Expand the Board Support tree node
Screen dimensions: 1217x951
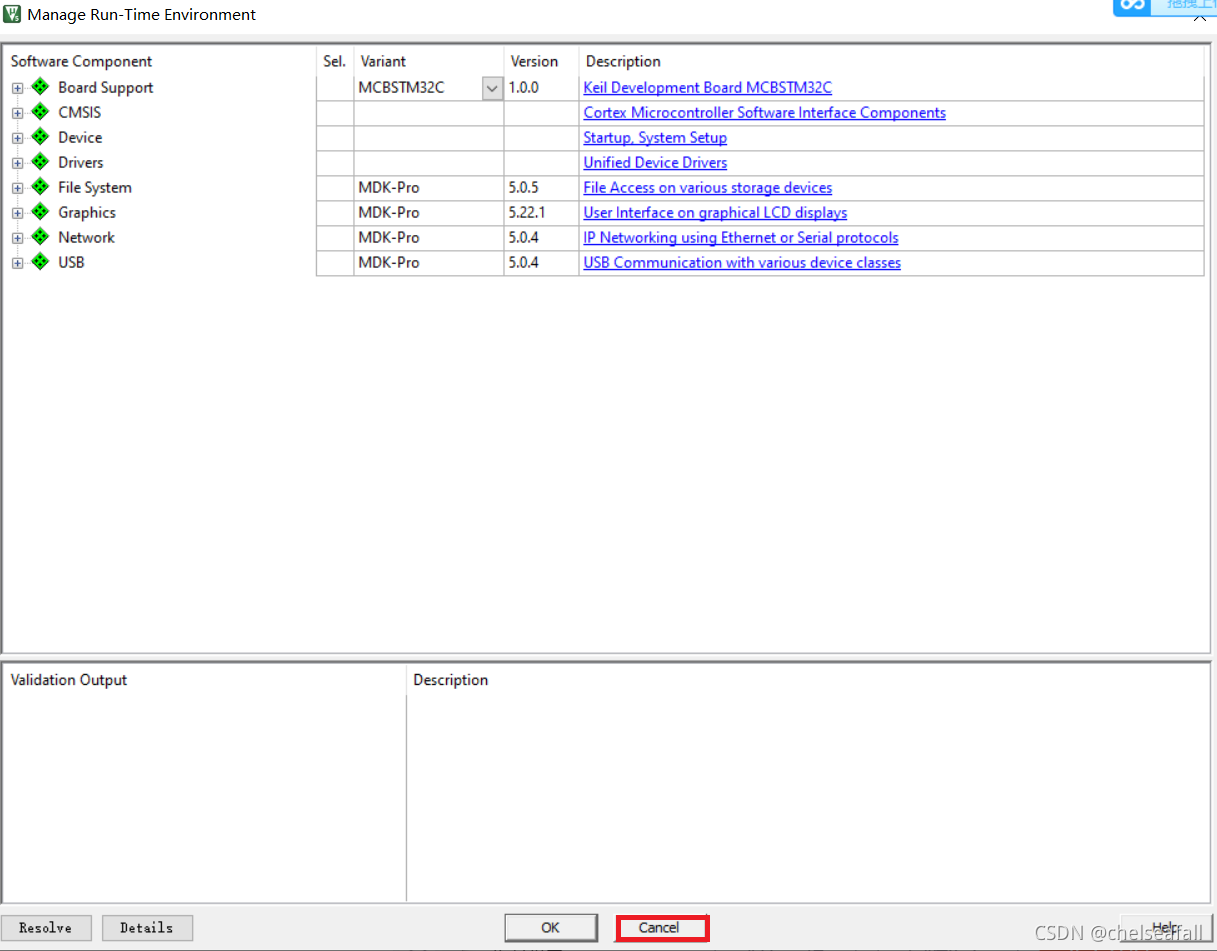pyautogui.click(x=17, y=88)
